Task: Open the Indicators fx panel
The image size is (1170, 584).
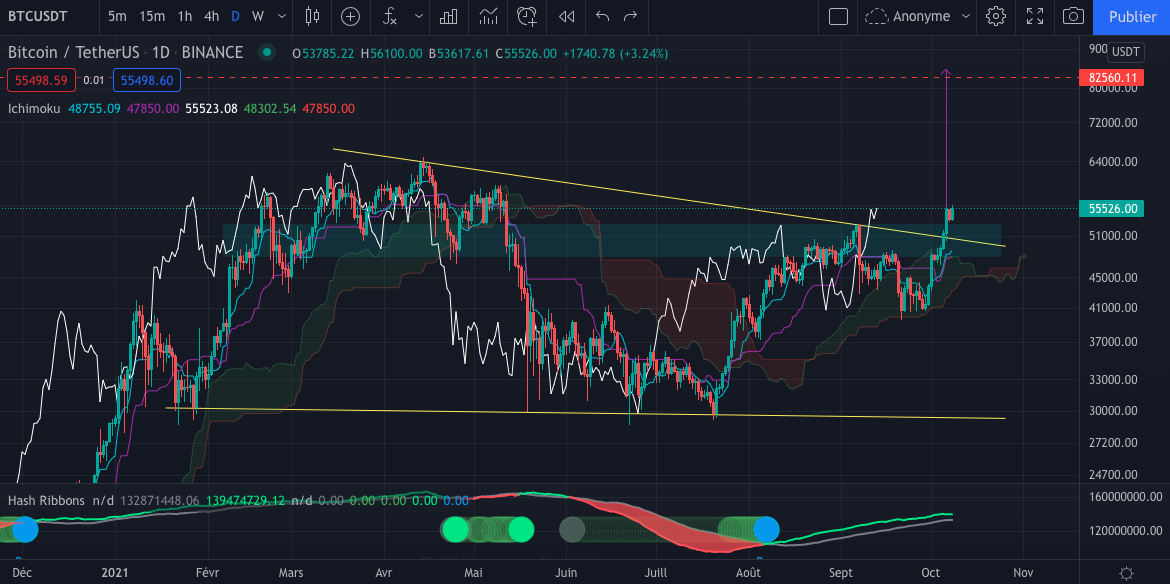Action: 389,17
